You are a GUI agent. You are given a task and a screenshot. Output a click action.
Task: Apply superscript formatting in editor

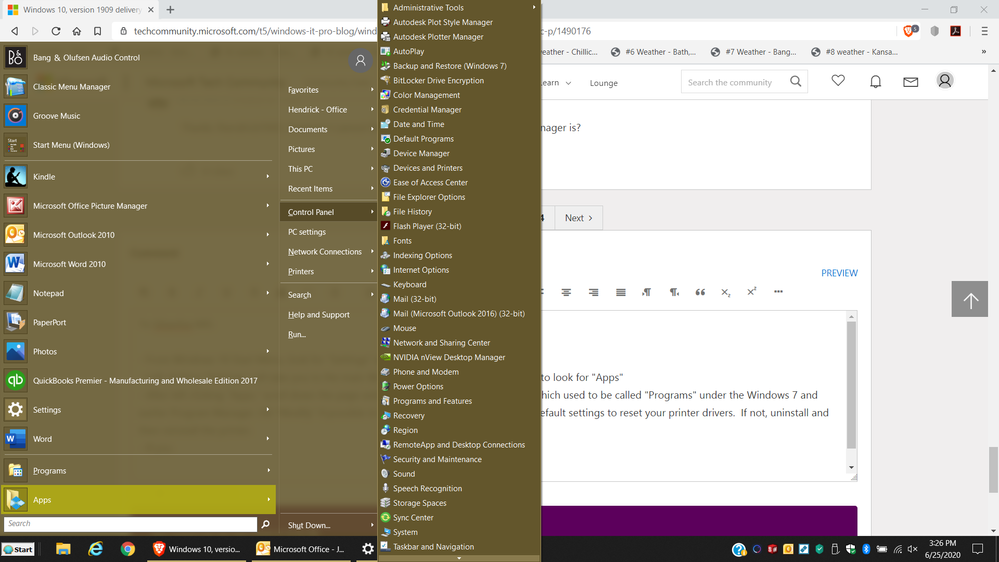click(x=752, y=292)
